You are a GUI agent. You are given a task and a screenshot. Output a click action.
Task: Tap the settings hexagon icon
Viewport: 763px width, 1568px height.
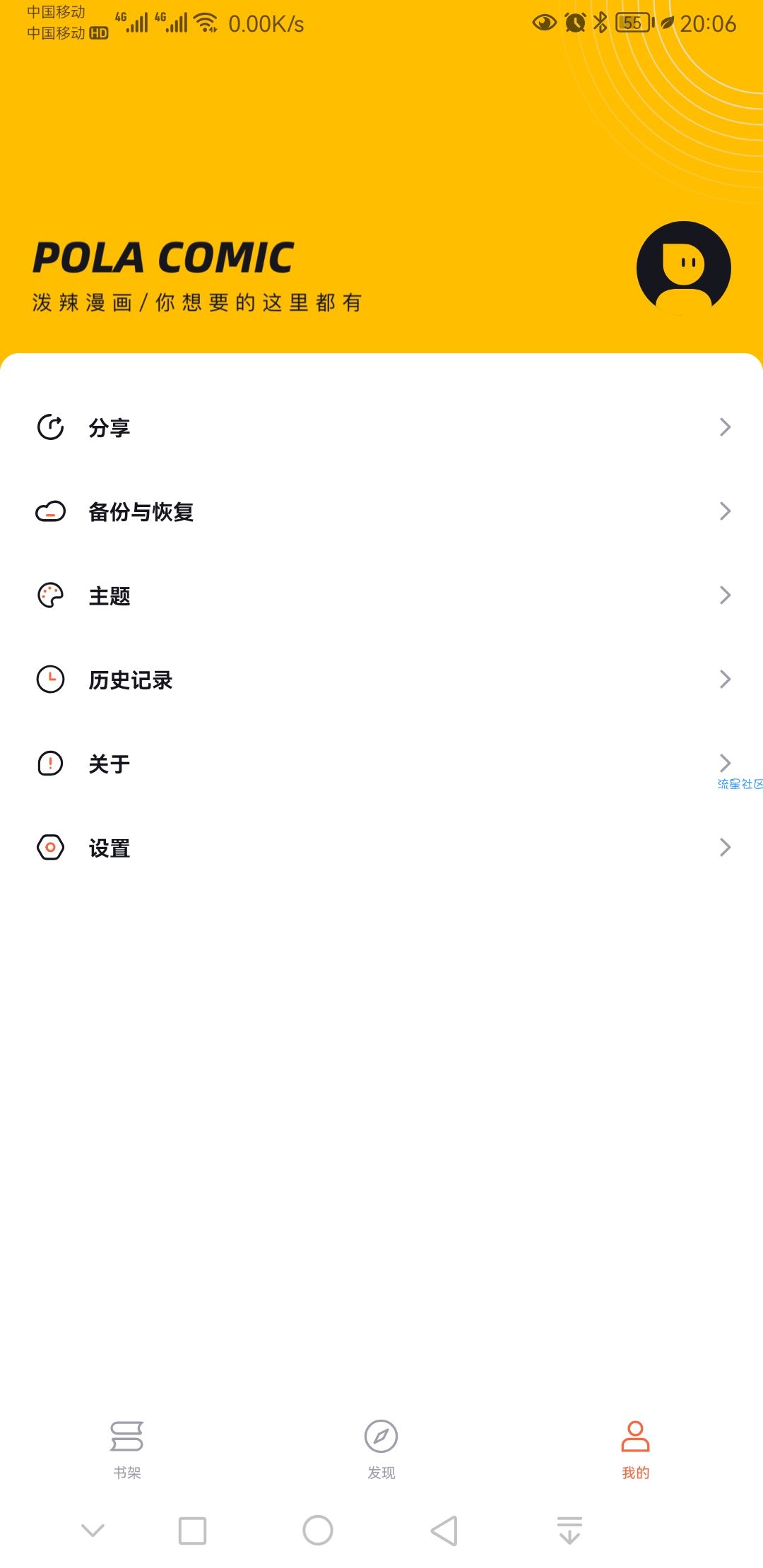click(50, 847)
